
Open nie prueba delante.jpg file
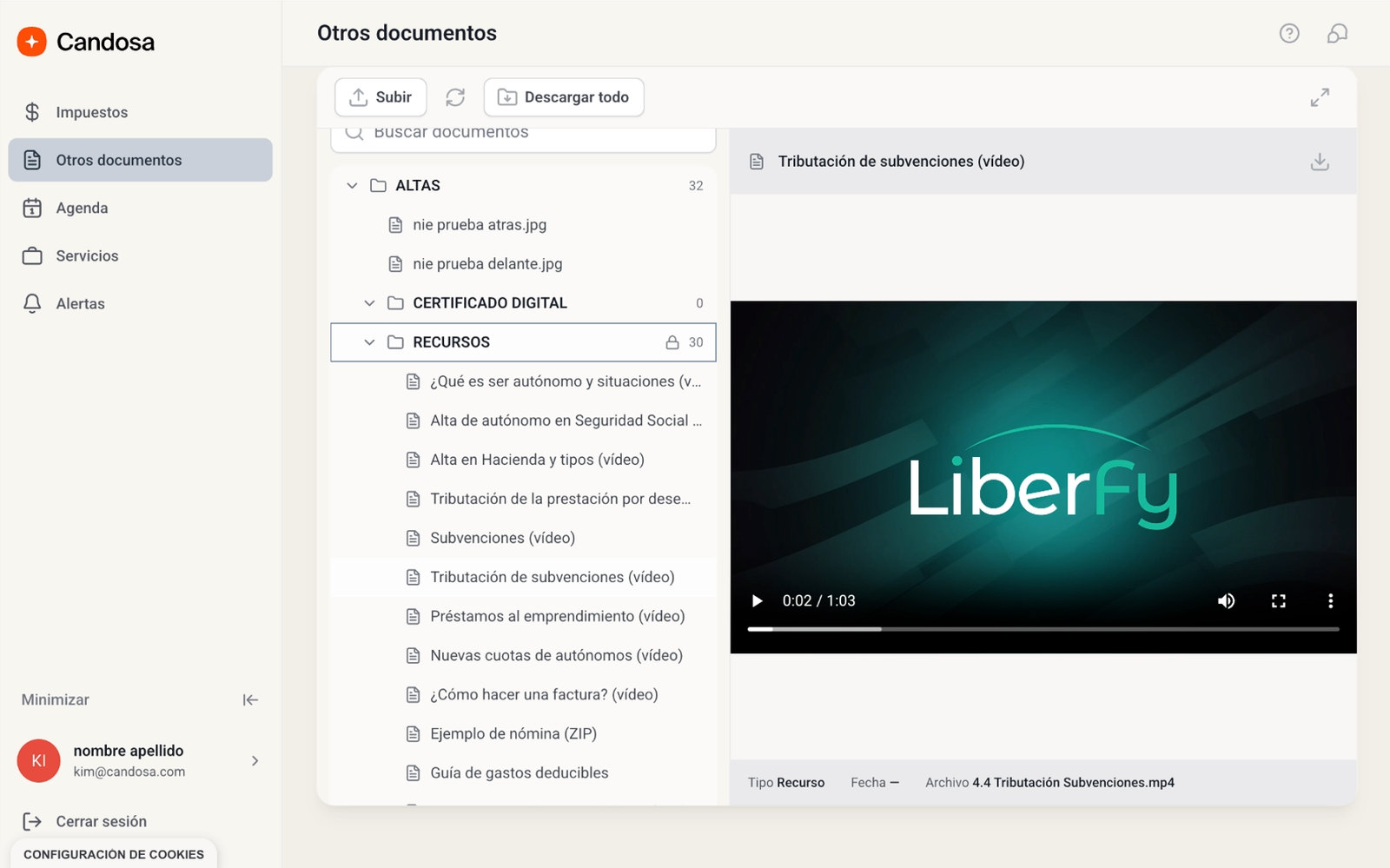click(523, 263)
